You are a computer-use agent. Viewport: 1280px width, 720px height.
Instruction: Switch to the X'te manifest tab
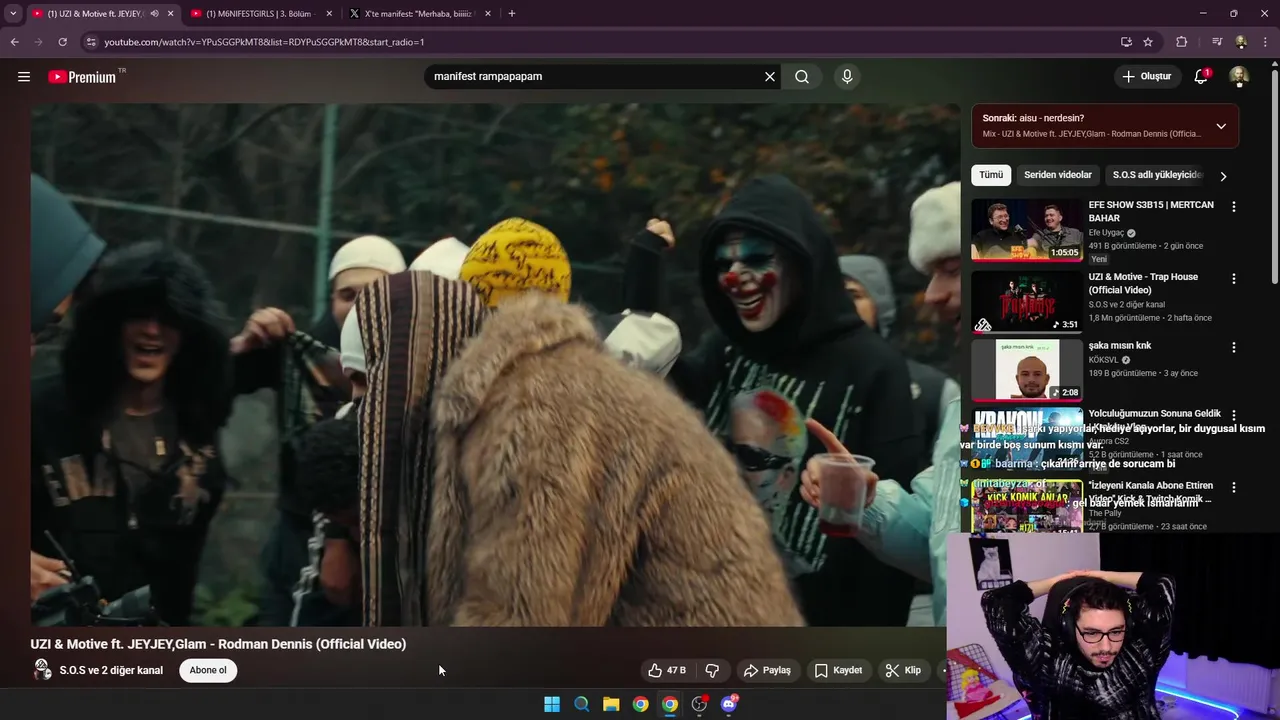click(418, 14)
